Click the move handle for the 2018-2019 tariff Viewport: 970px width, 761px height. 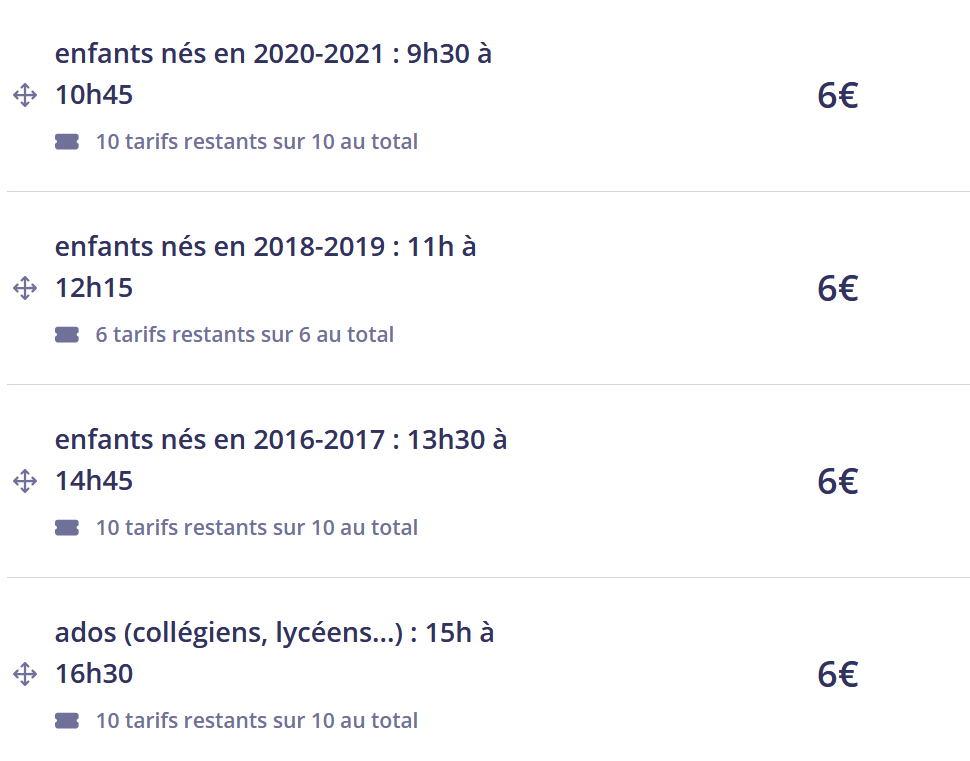pyautogui.click(x=25, y=289)
